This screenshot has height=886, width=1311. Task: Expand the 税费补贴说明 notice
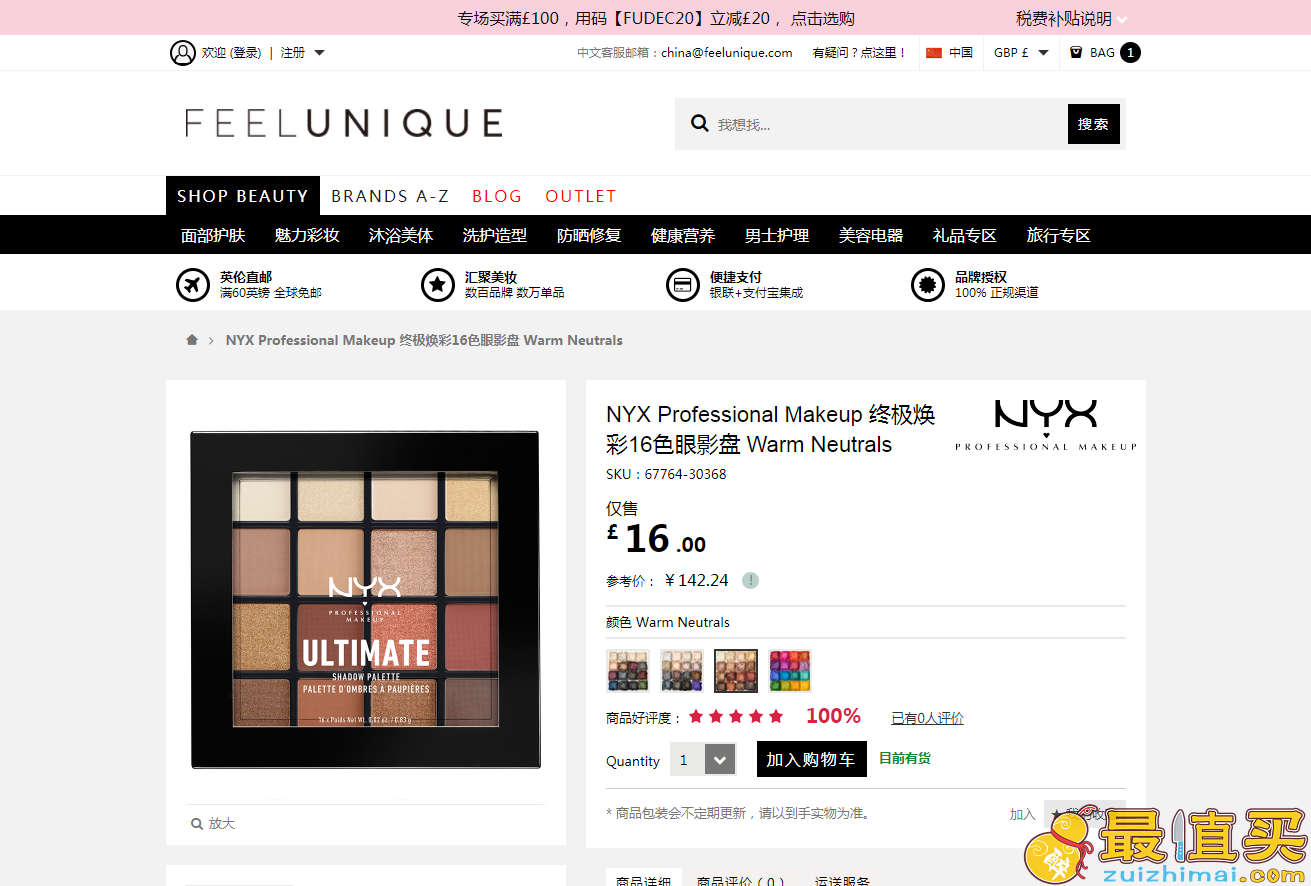[1071, 18]
